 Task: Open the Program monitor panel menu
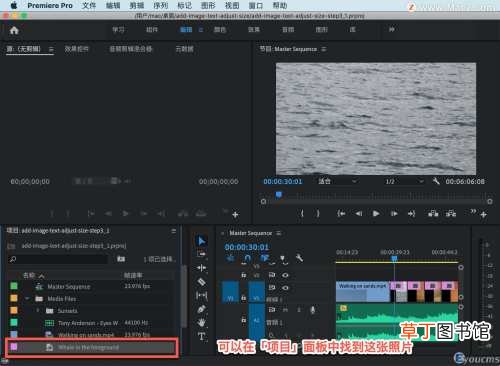[324, 49]
